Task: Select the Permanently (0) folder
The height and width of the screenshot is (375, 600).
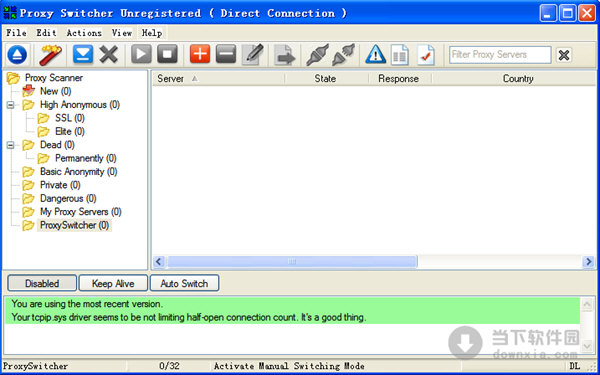Action: (86, 158)
